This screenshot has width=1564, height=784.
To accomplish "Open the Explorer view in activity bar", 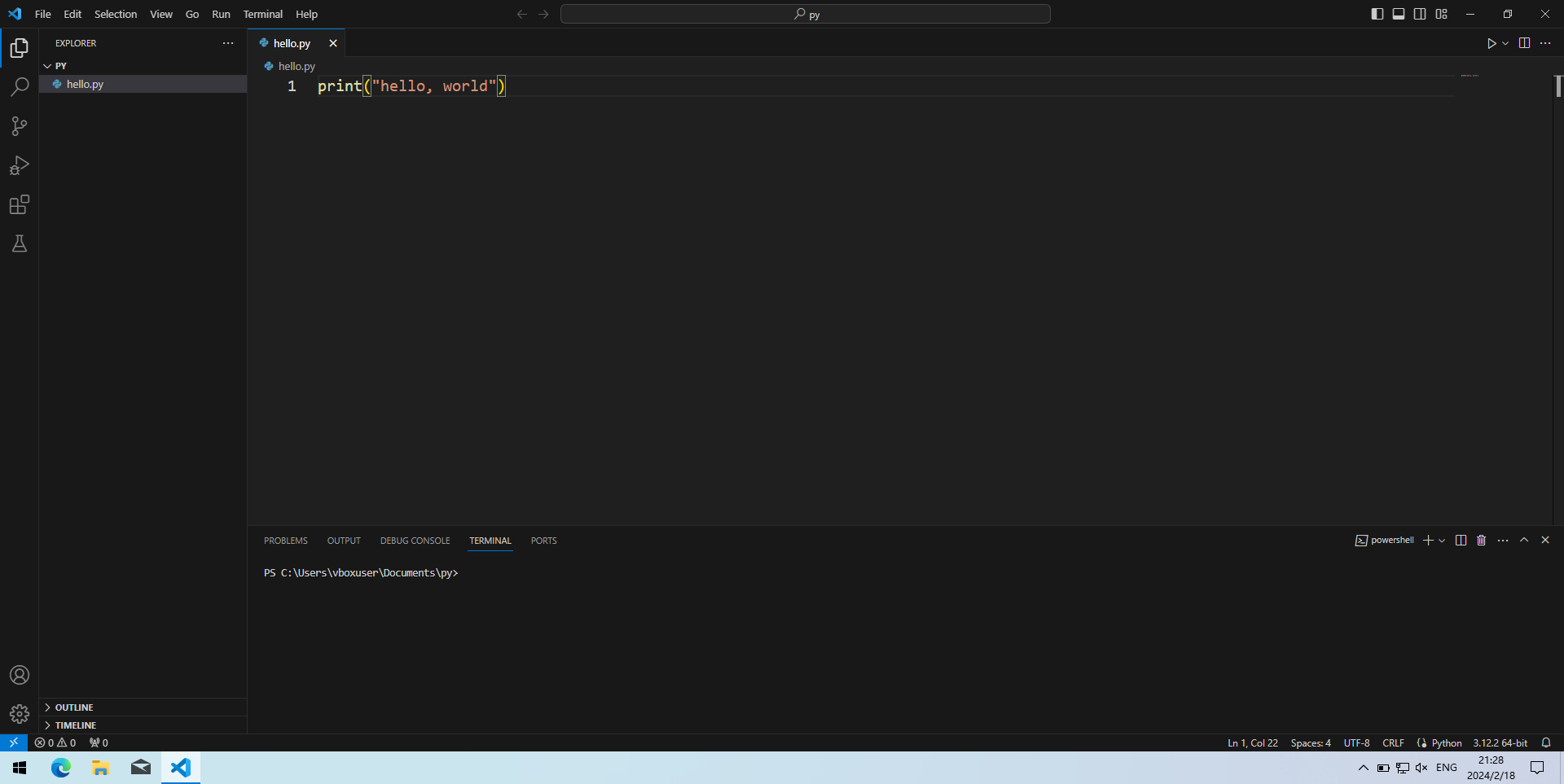I will (20, 48).
